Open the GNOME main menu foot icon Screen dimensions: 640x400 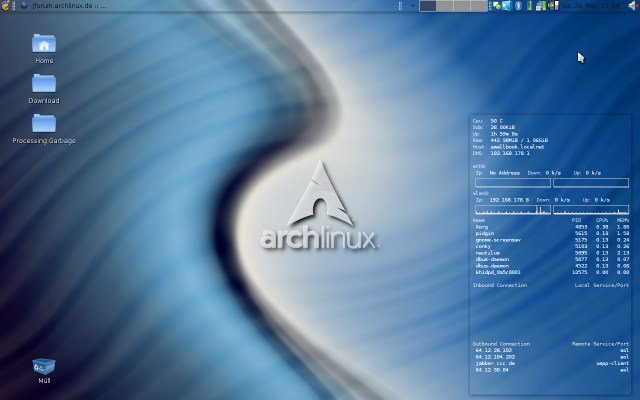5,5
